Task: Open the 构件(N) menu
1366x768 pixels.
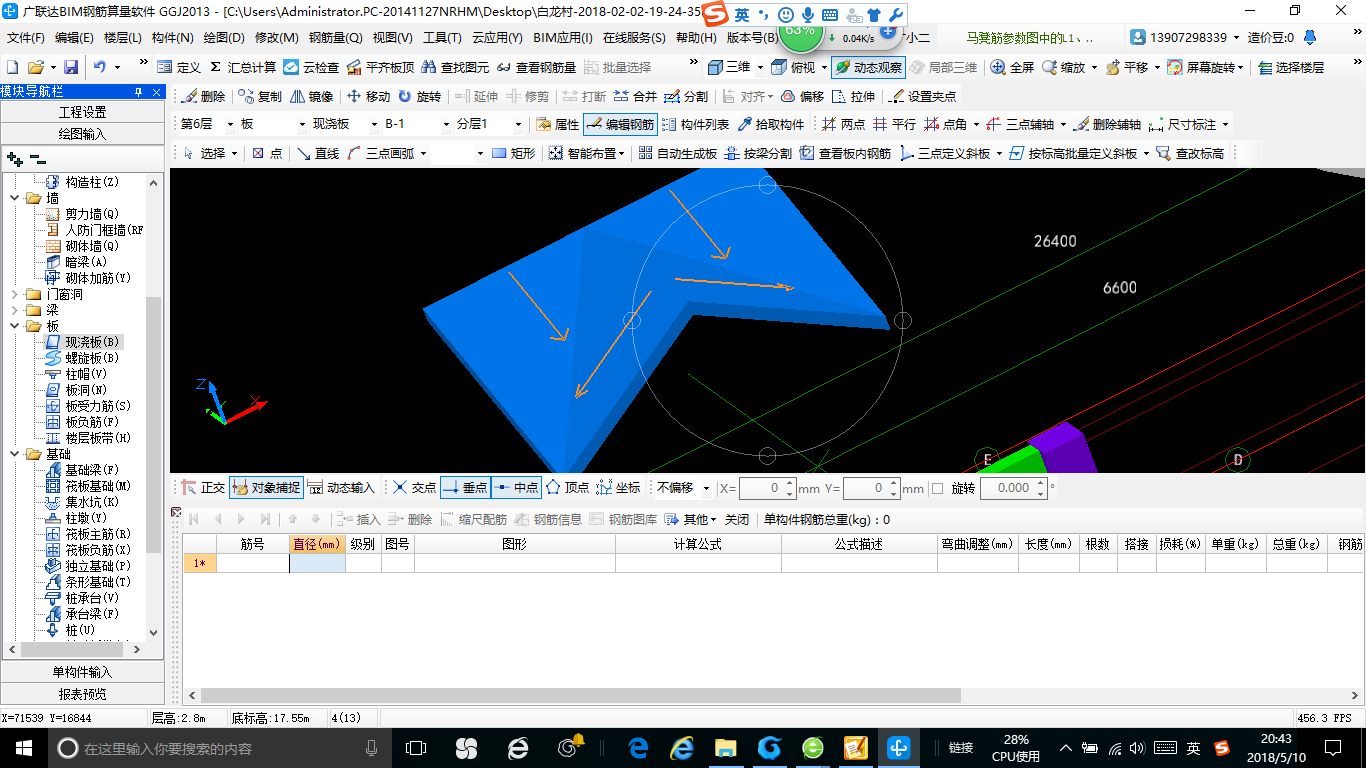Action: (172, 38)
